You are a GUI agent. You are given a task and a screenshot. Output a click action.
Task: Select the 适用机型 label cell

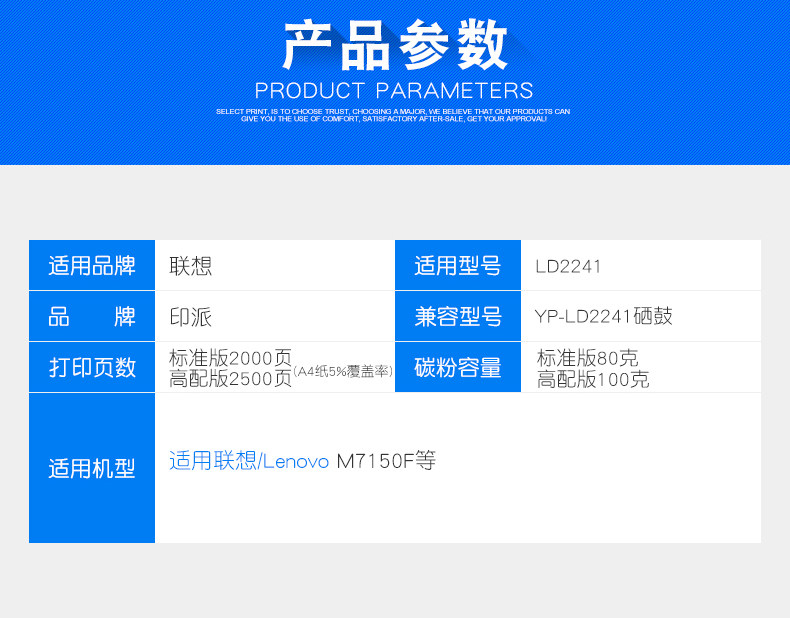92,468
